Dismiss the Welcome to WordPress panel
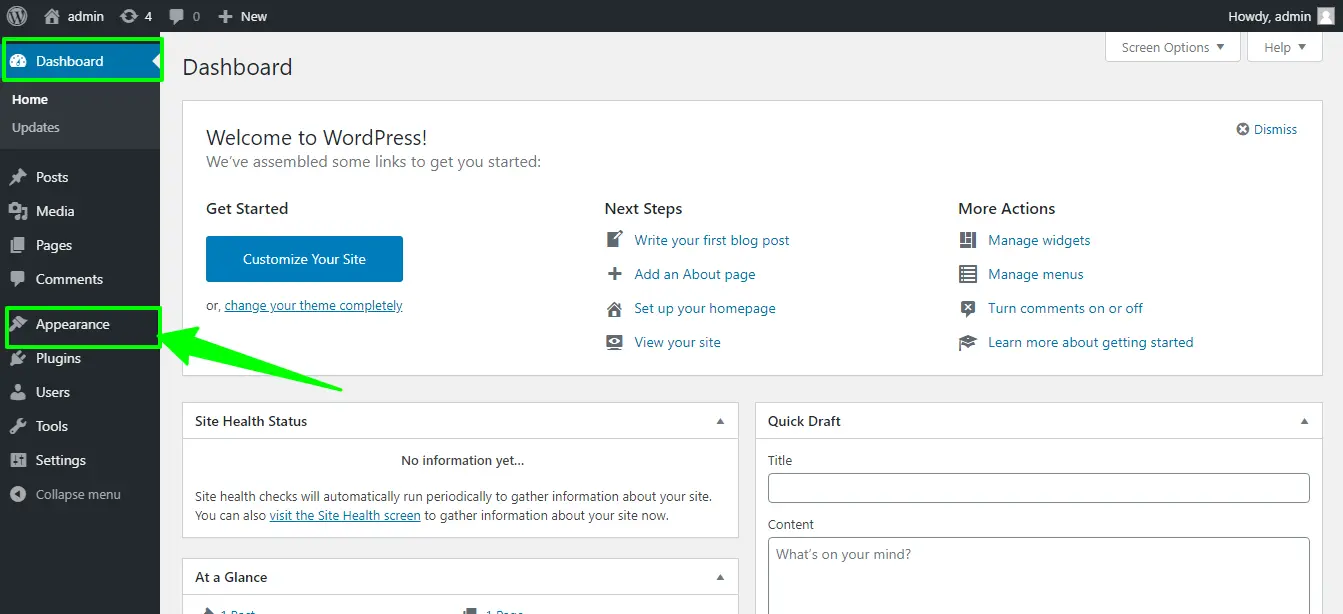The image size is (1343, 614). (1267, 129)
